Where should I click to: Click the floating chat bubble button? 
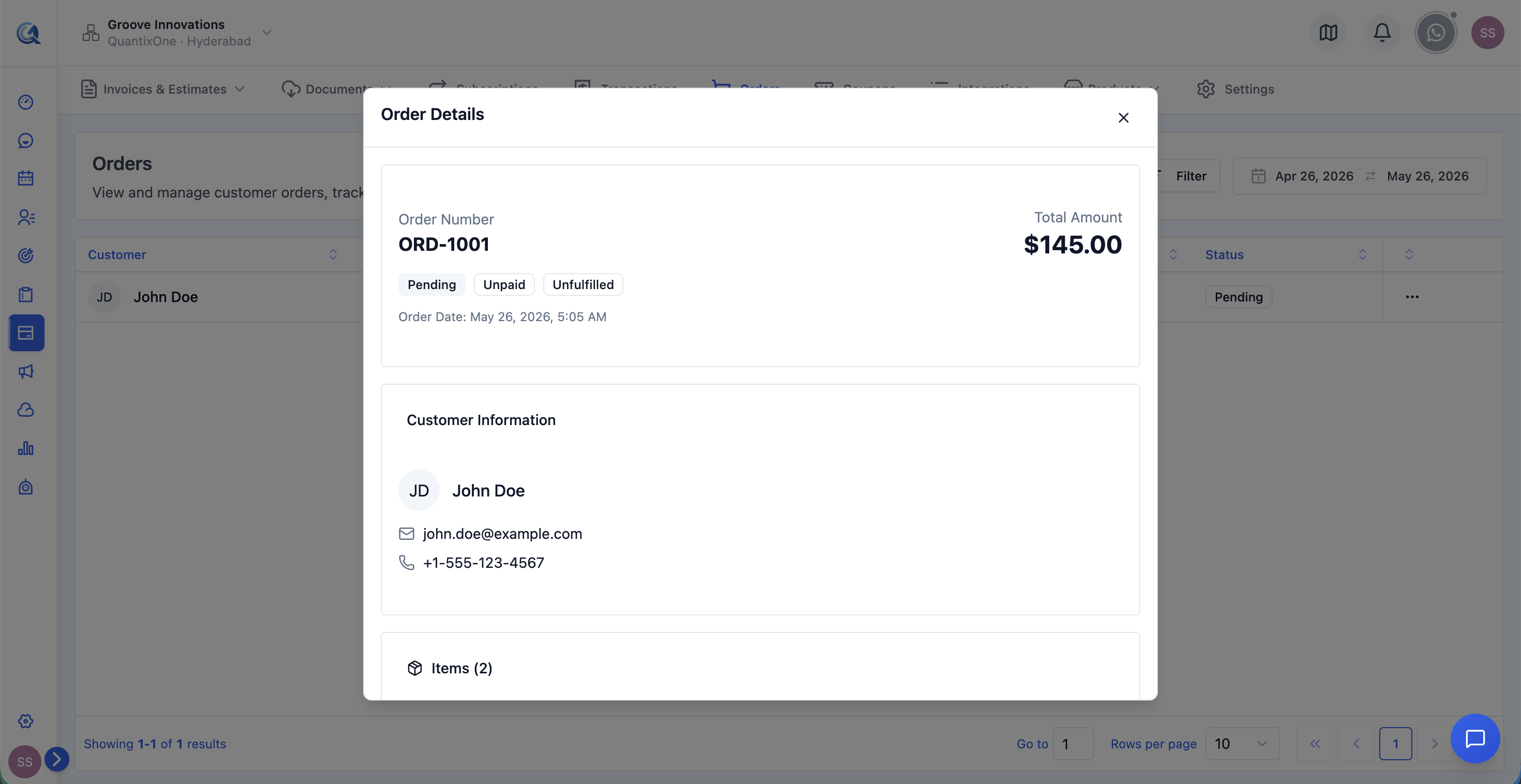[x=1475, y=738]
